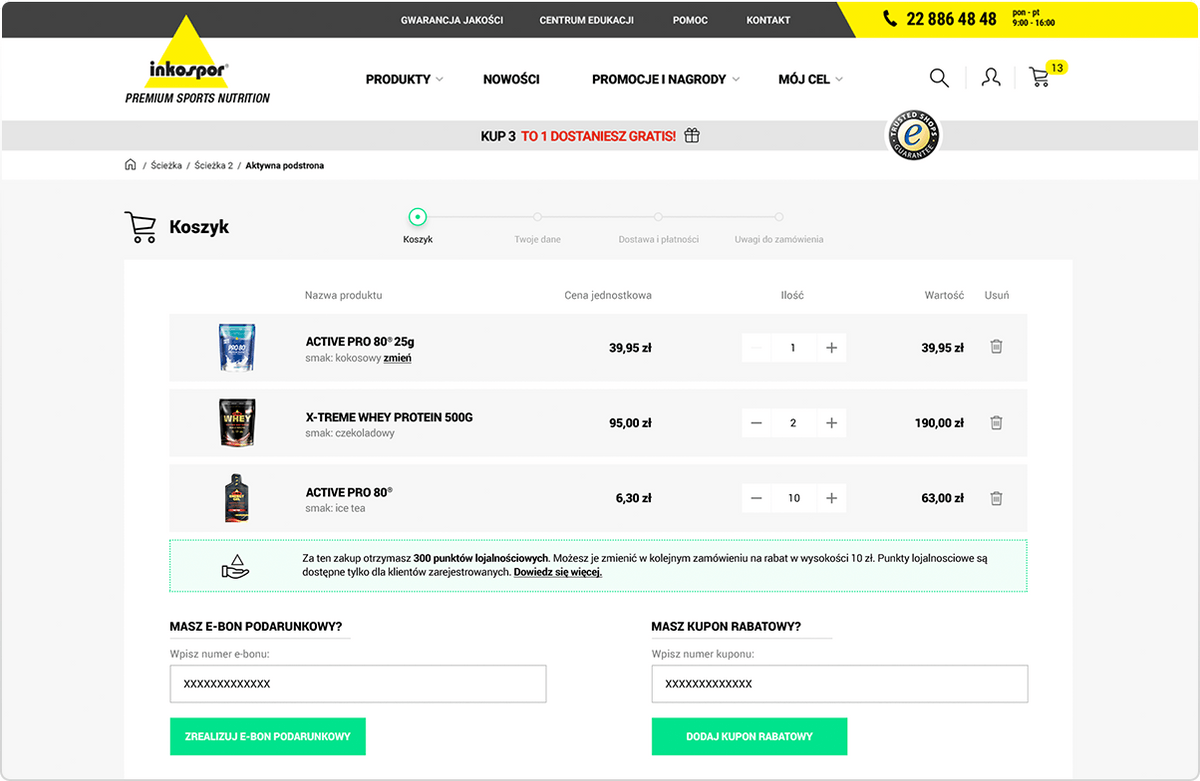
Task: Decrease ice tea ACTIVE PRO 80 quantity
Action: (x=756, y=498)
